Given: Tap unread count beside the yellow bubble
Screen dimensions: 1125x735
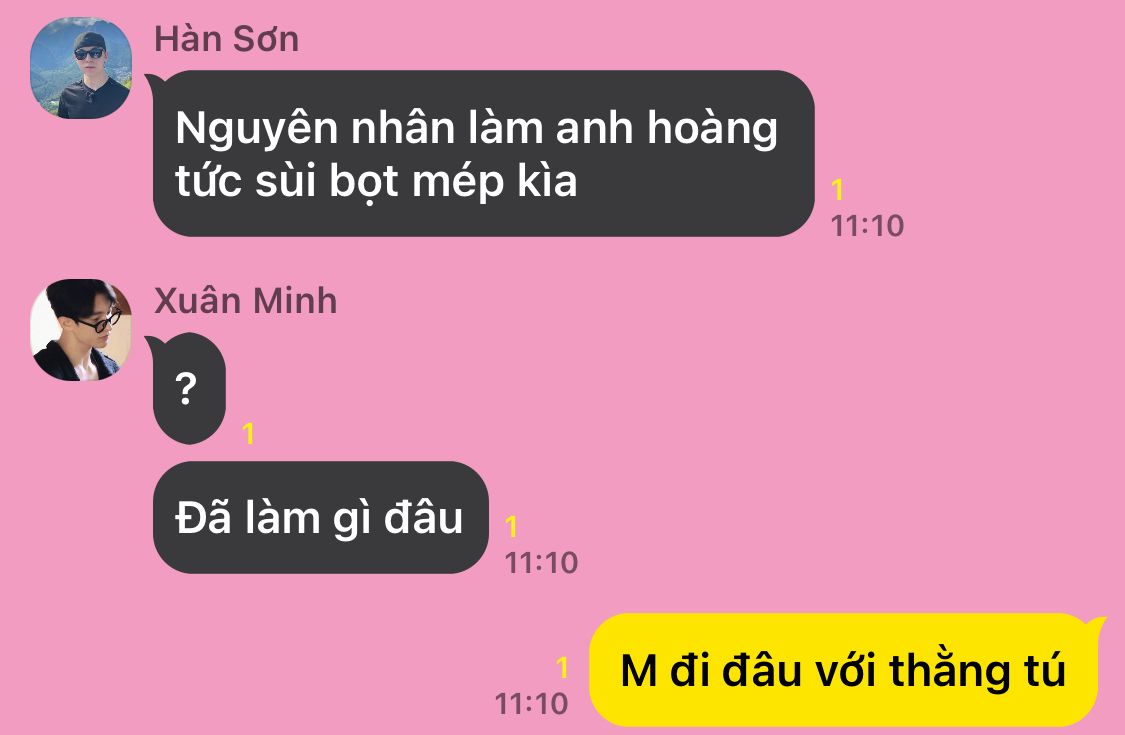Looking at the screenshot, I should click(x=562, y=668).
